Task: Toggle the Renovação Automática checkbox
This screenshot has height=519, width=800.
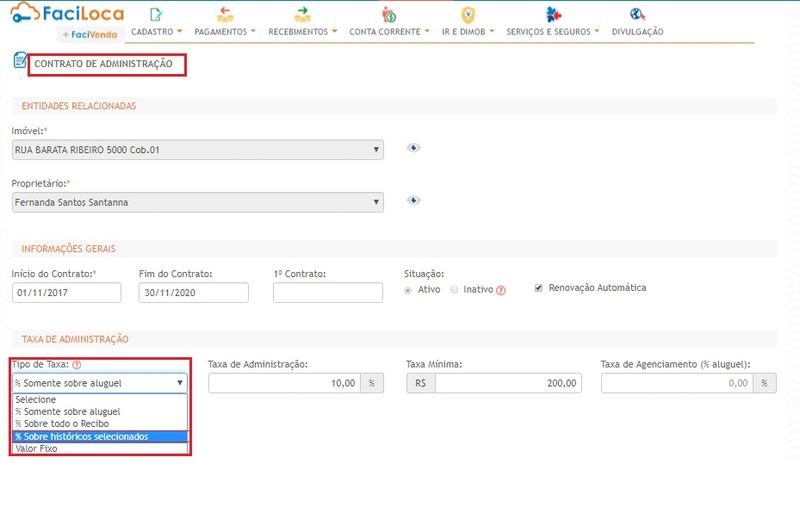Action: pyautogui.click(x=539, y=288)
